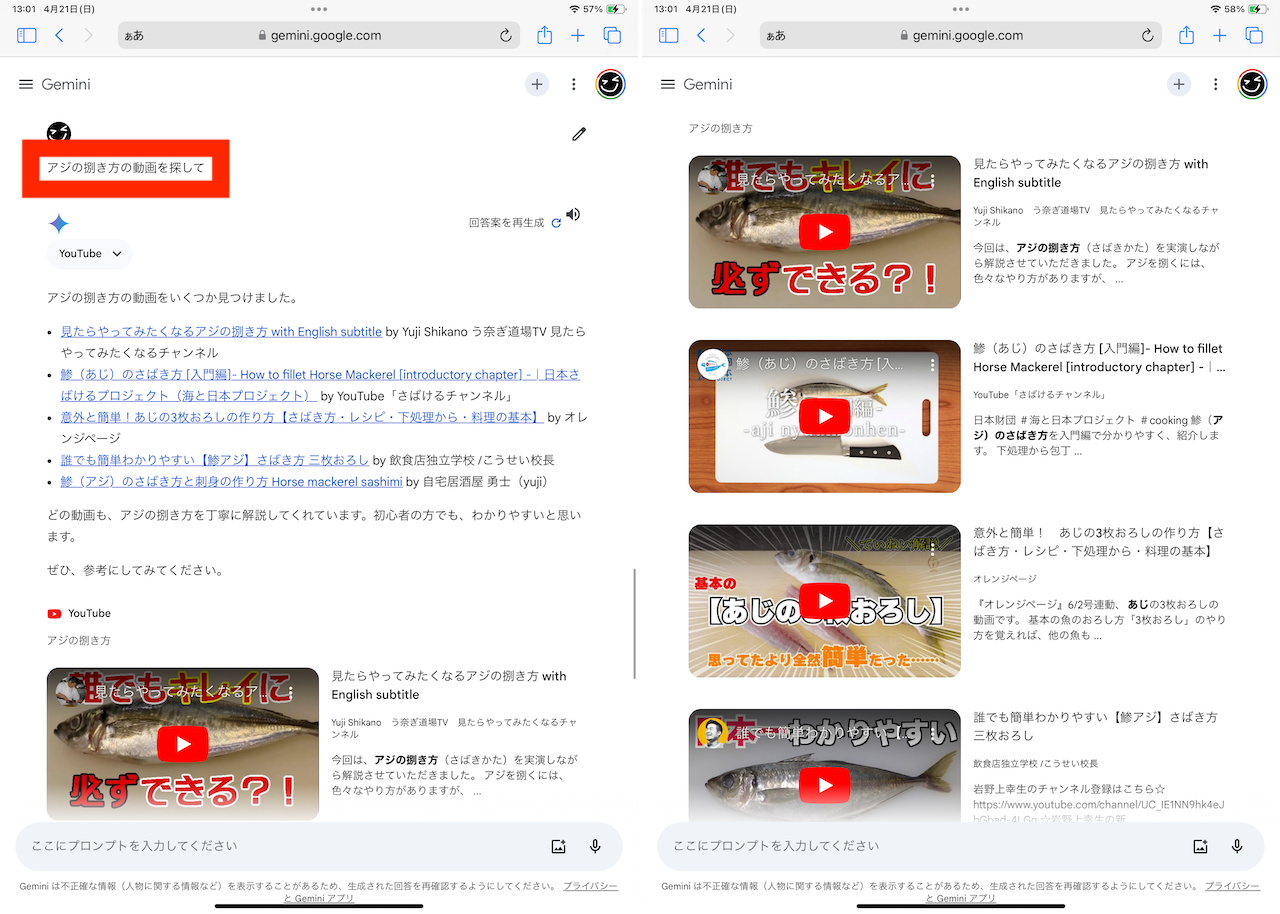Open link 鯵（アジ）のさばき方と刺身の作り方

click(x=231, y=482)
